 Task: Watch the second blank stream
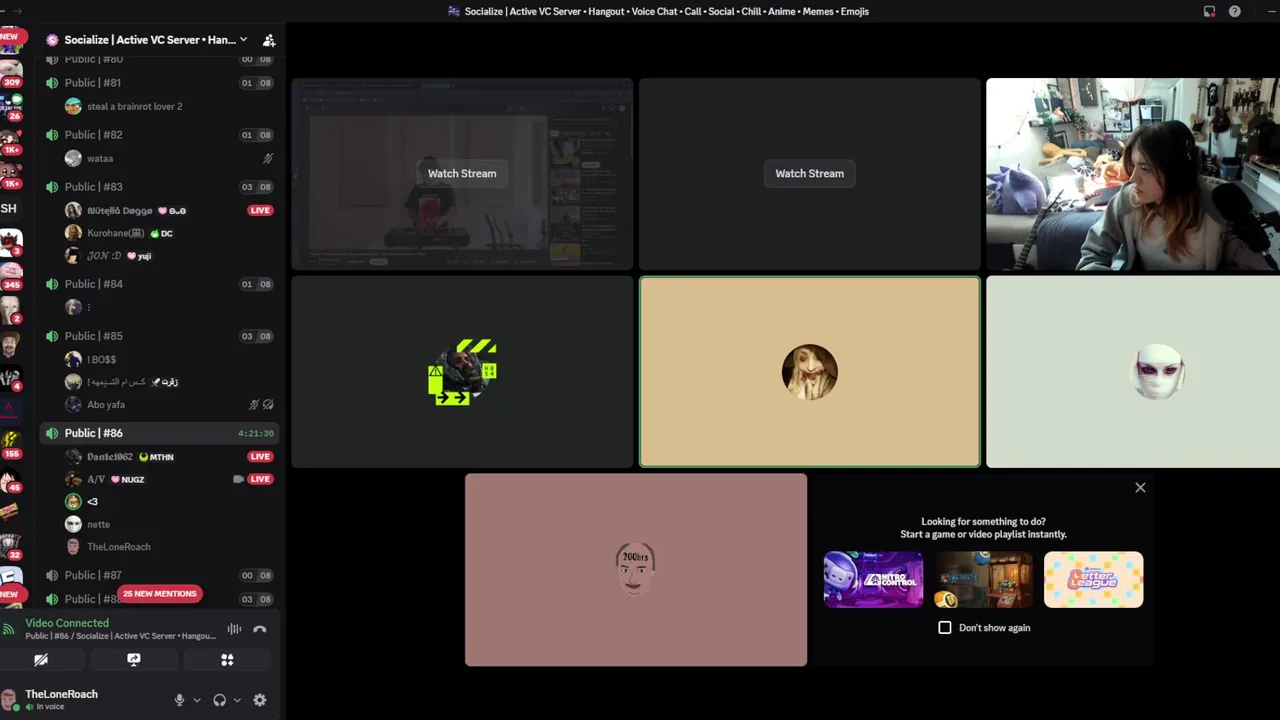tap(809, 174)
